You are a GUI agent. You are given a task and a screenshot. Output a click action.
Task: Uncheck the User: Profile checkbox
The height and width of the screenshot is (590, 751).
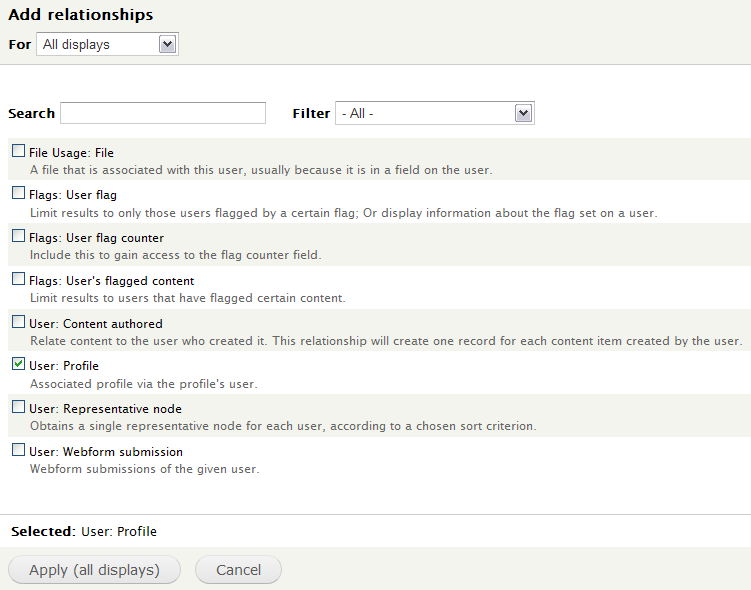(18, 364)
